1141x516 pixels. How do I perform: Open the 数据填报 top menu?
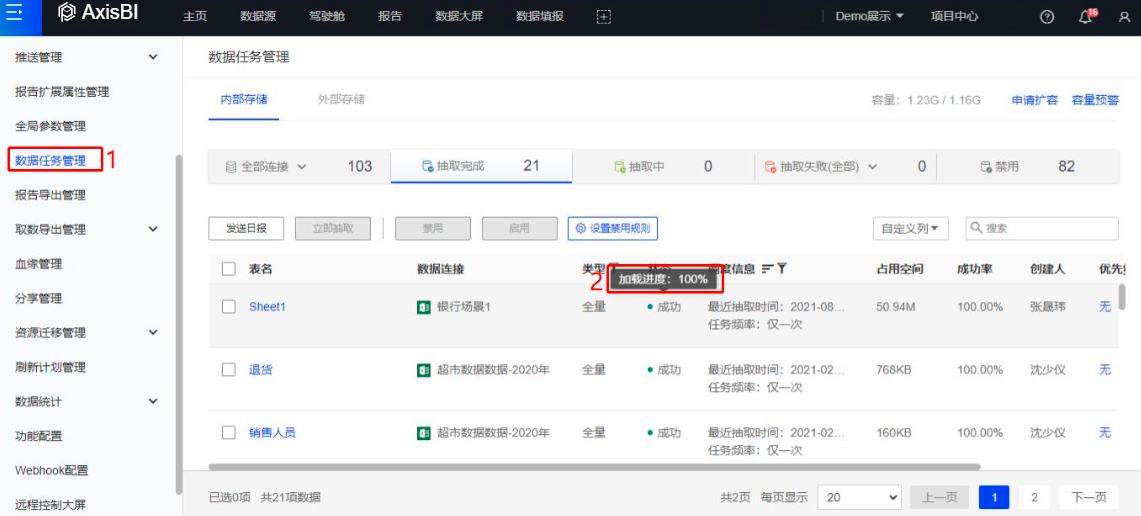coord(540,16)
